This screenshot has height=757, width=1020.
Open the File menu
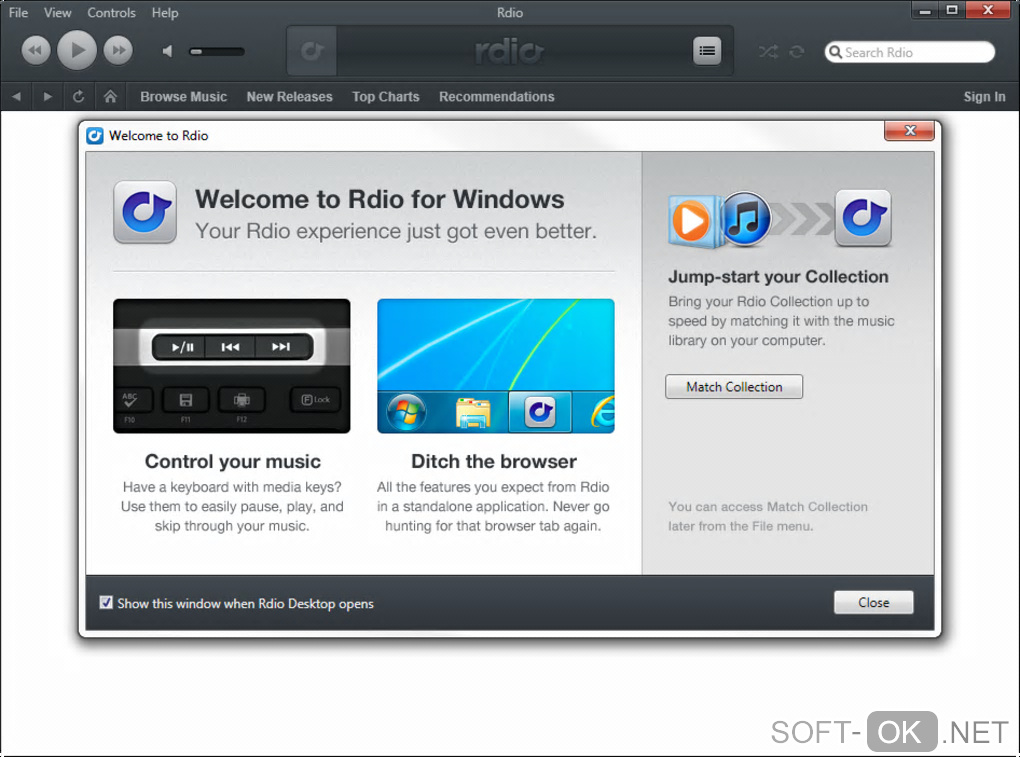(18, 12)
